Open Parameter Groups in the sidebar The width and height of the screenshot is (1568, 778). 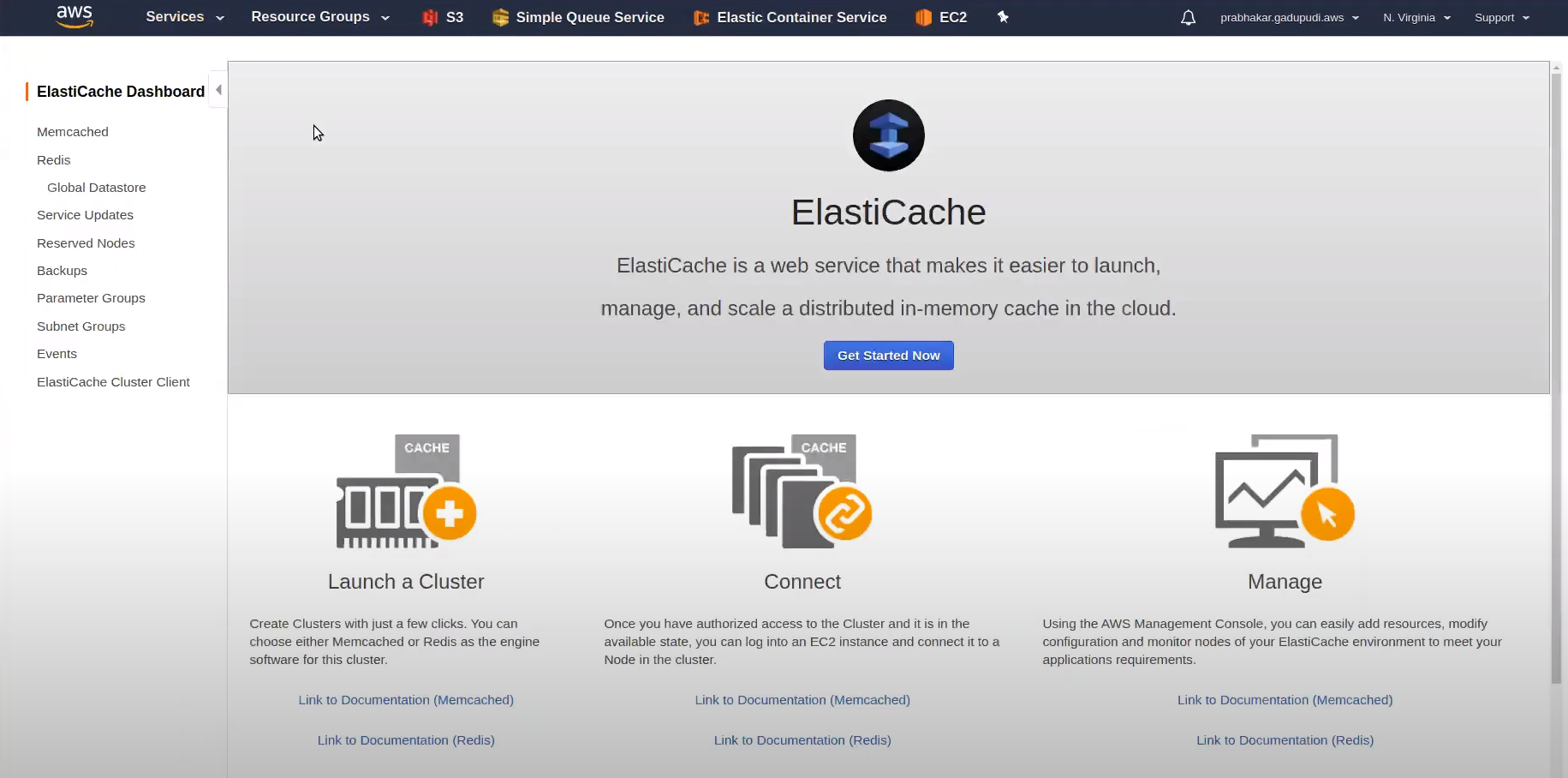(91, 298)
